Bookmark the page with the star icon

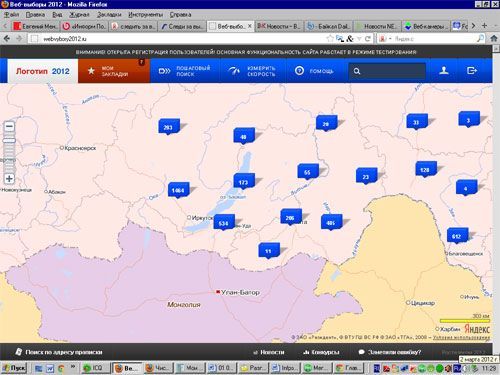click(330, 39)
